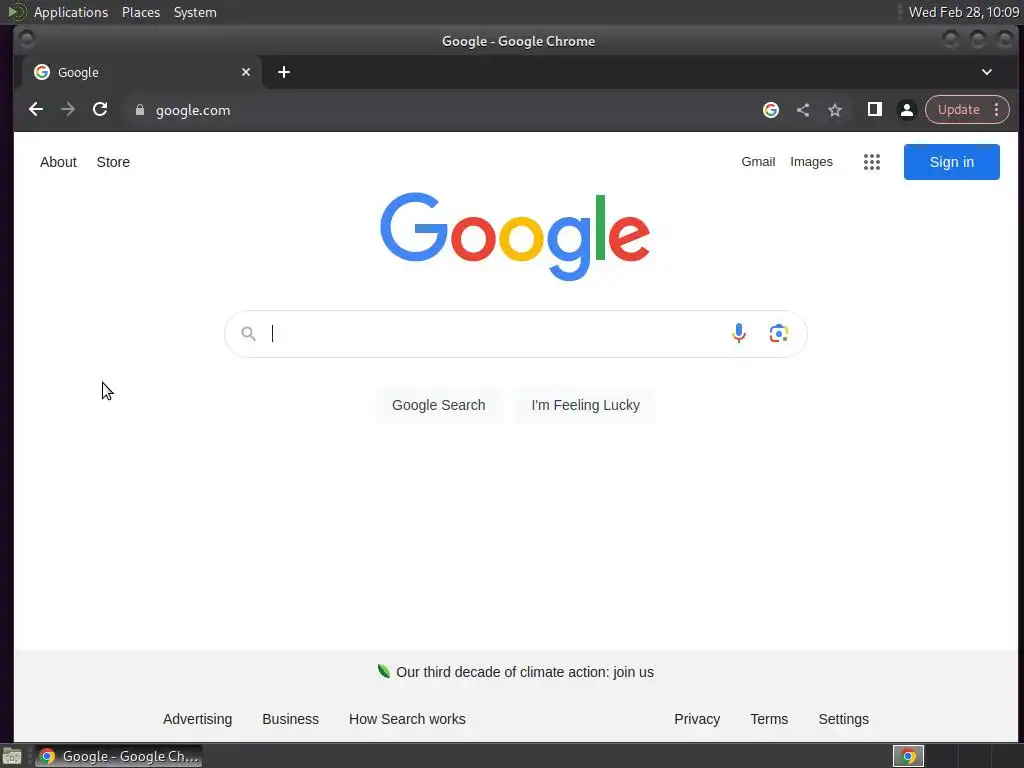Open the Settings footer menu
Viewport: 1024px width, 768px height.
843,719
